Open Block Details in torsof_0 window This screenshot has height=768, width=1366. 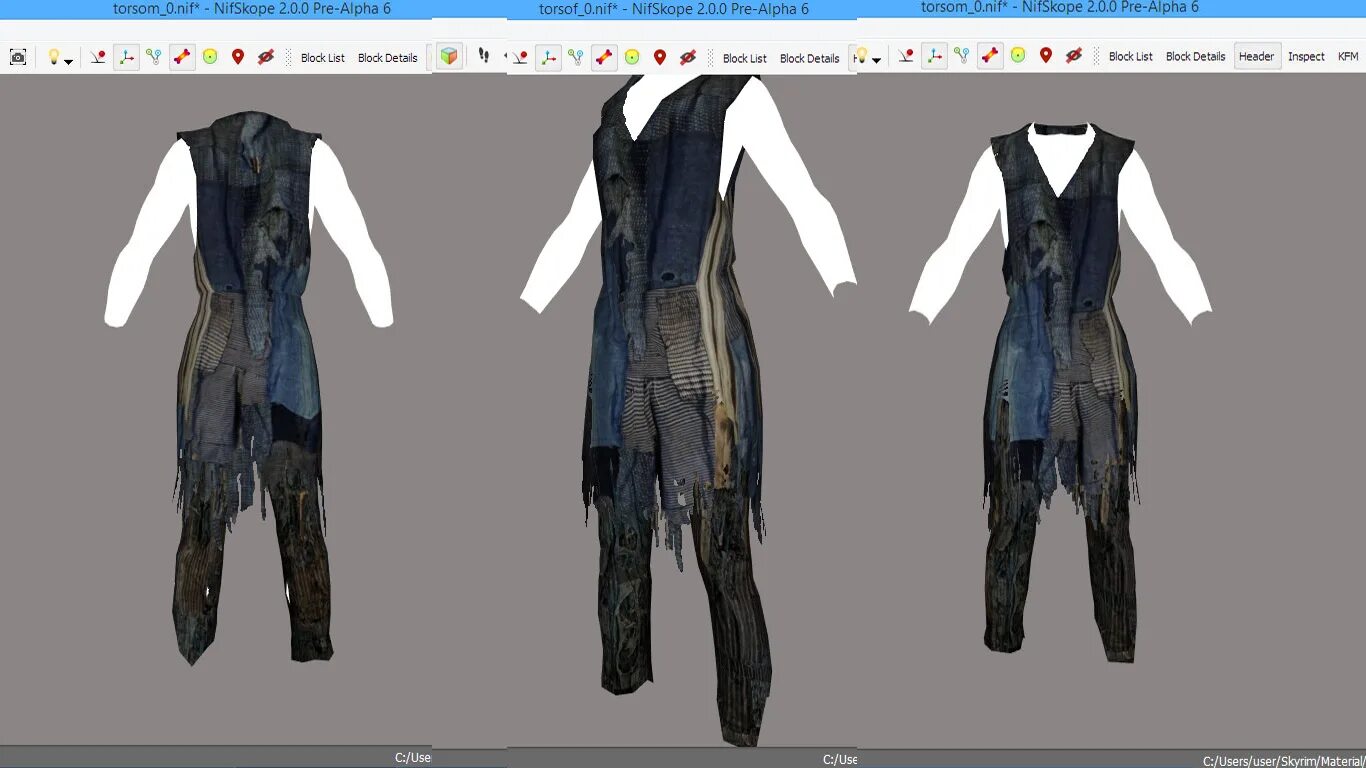point(810,59)
